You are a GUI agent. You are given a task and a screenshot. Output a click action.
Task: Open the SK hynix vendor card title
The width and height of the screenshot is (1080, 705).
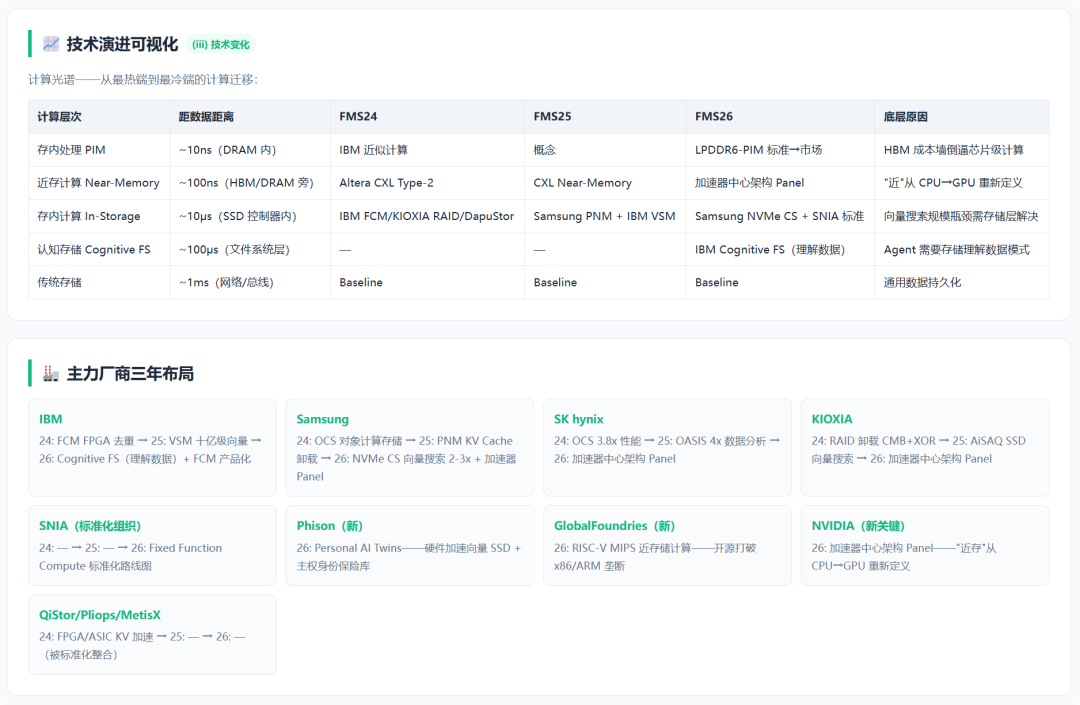pos(579,419)
